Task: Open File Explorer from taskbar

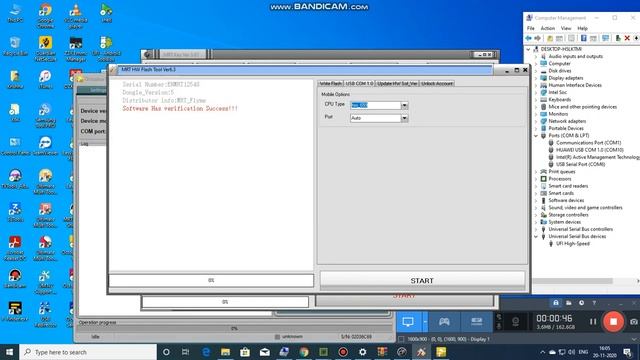Action: [x=225, y=352]
